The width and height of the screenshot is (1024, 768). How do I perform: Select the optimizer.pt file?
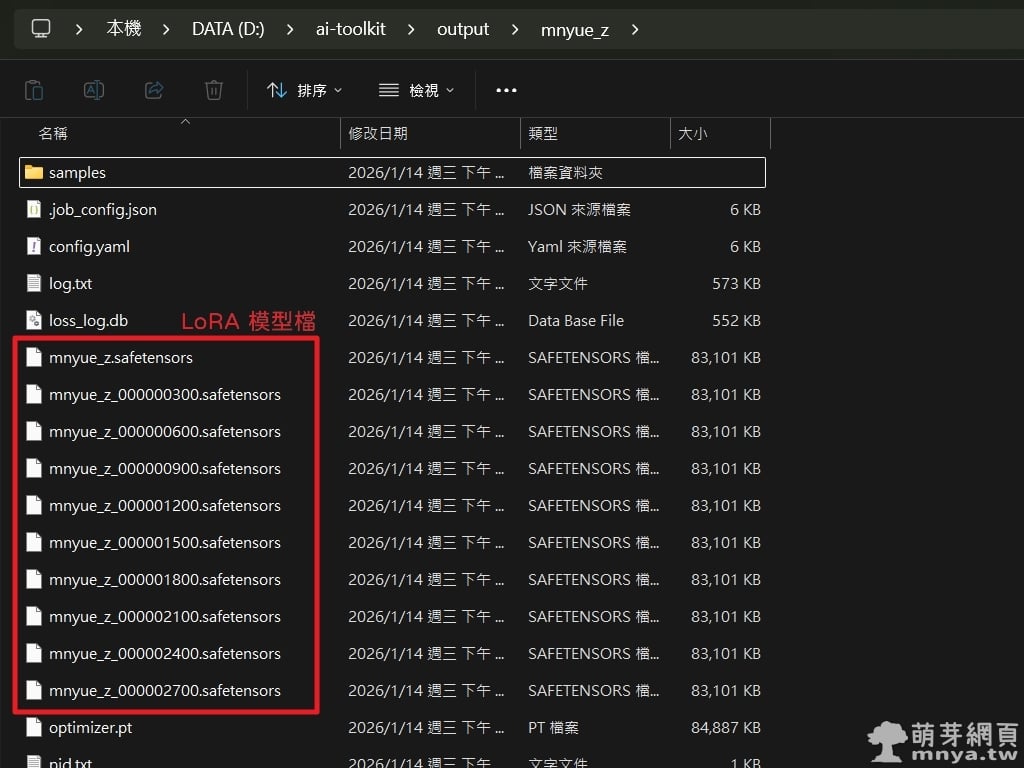click(90, 727)
